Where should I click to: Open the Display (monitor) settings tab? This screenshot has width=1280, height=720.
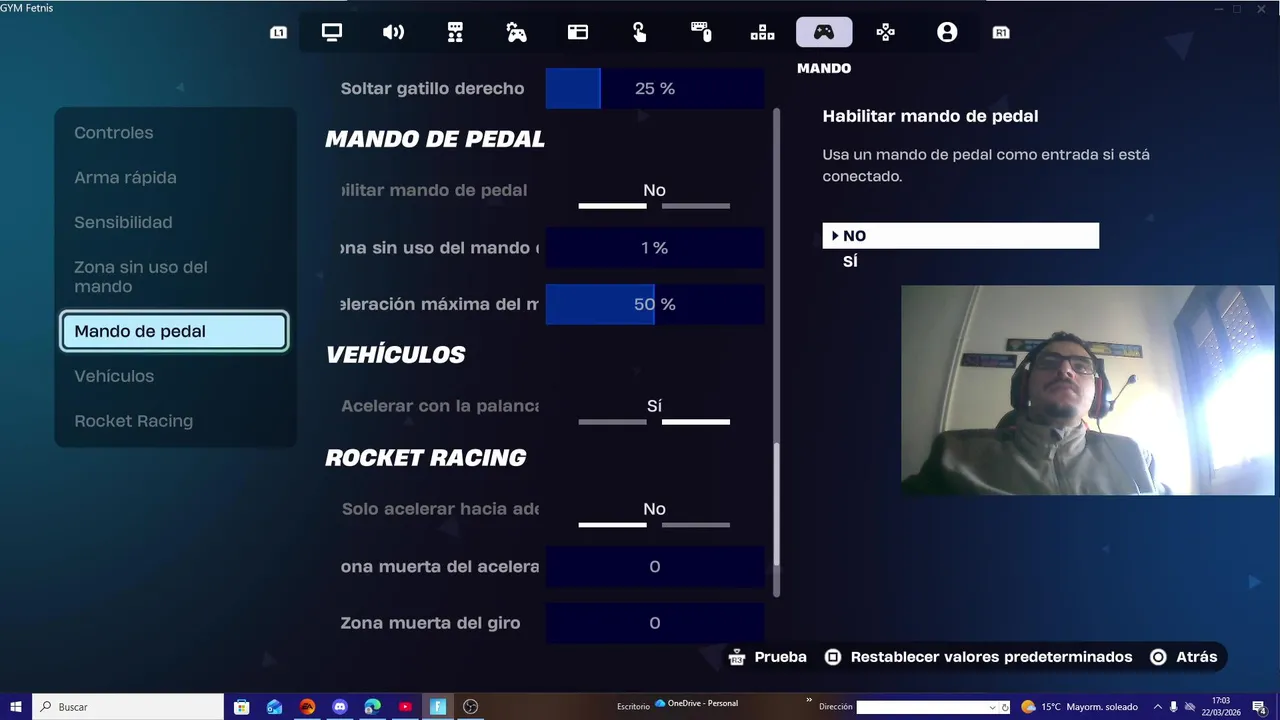pos(332,32)
